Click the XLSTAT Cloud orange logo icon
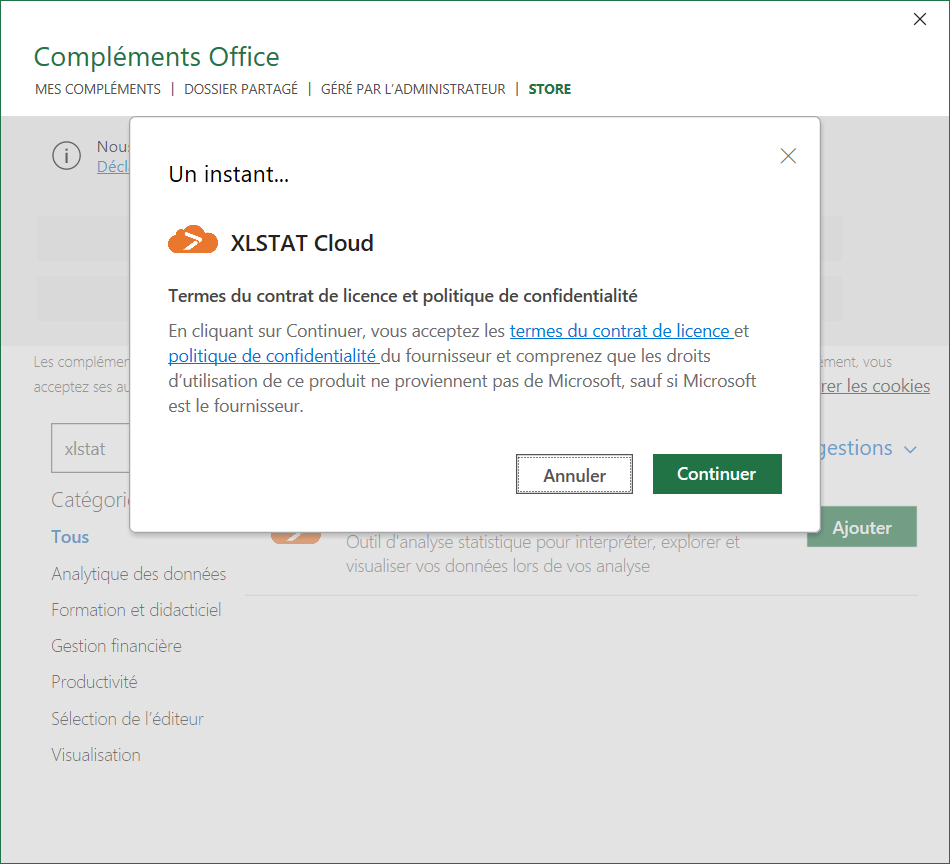 [x=193, y=241]
